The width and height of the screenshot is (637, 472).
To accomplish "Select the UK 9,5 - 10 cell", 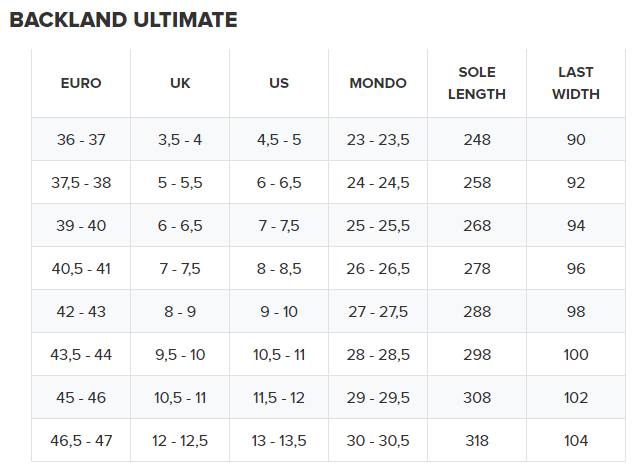I will 180,355.
